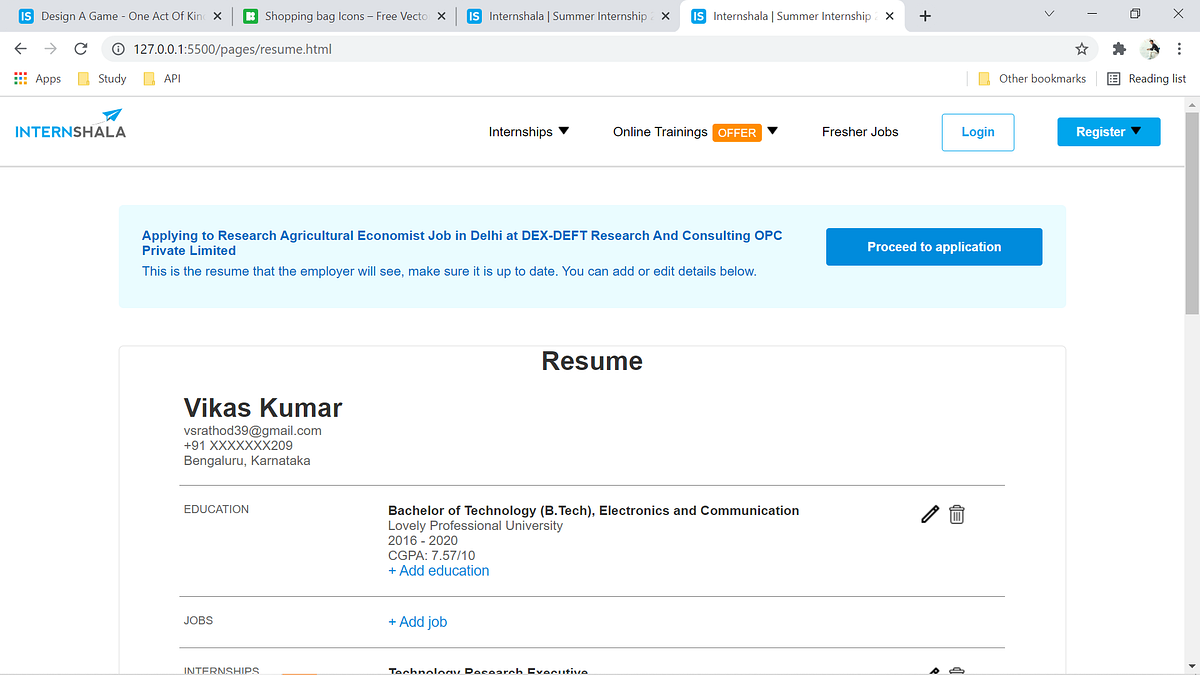
Task: Open the Apps grid launcher
Action: (20, 78)
